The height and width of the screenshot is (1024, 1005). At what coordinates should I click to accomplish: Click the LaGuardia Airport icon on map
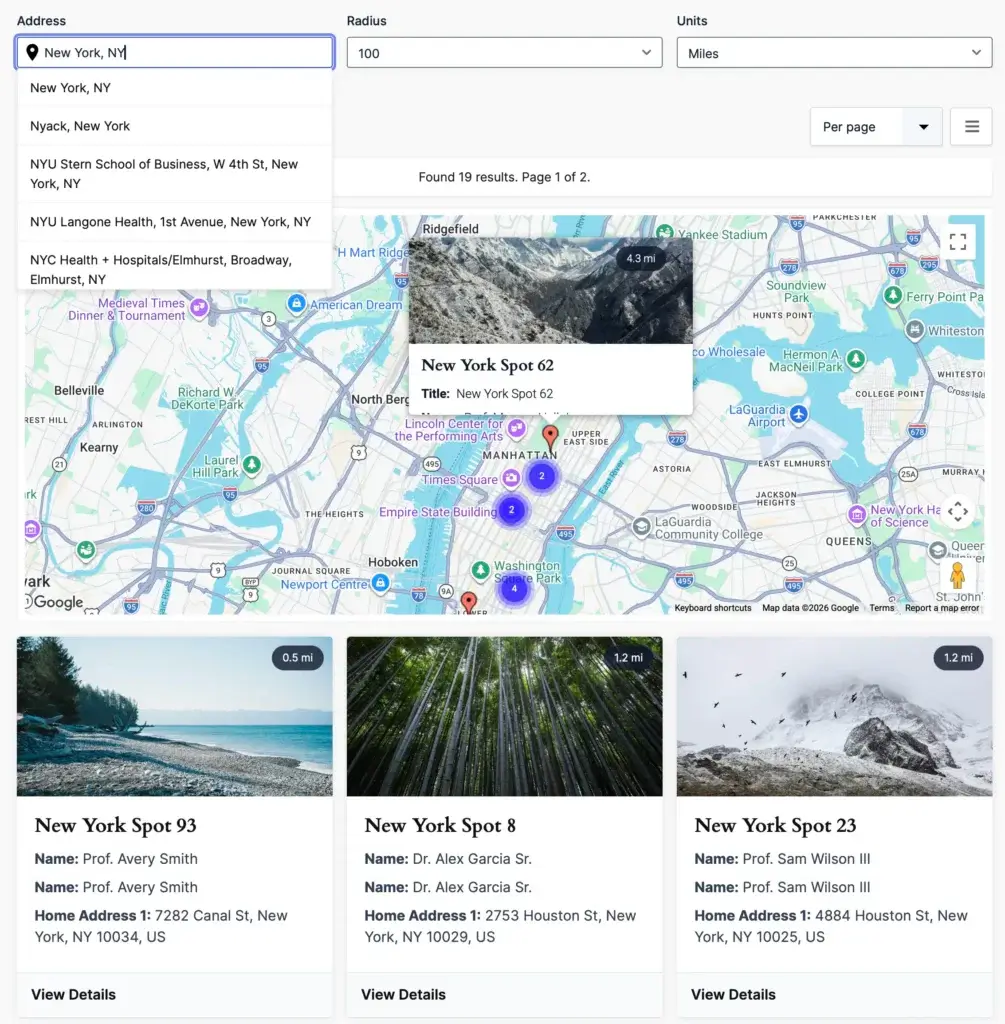(799, 413)
